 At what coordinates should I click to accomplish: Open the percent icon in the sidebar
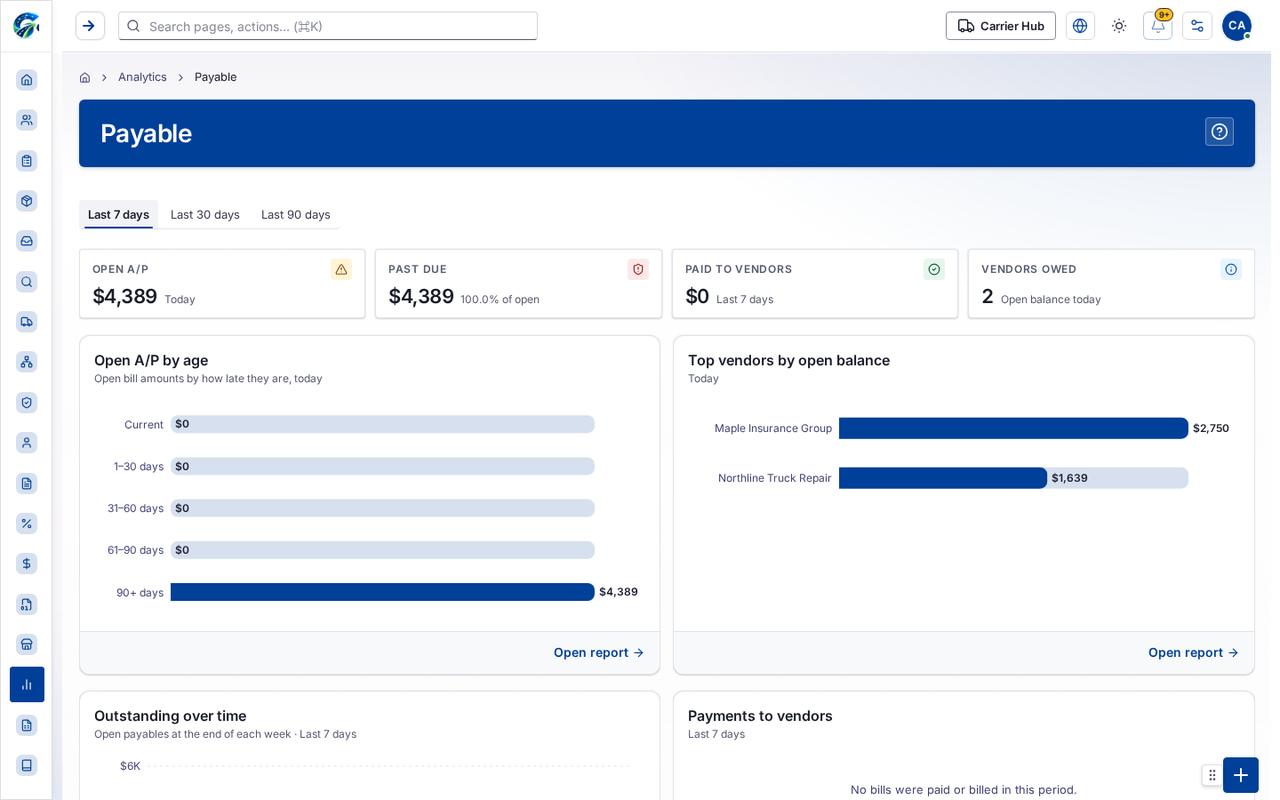click(x=27, y=524)
